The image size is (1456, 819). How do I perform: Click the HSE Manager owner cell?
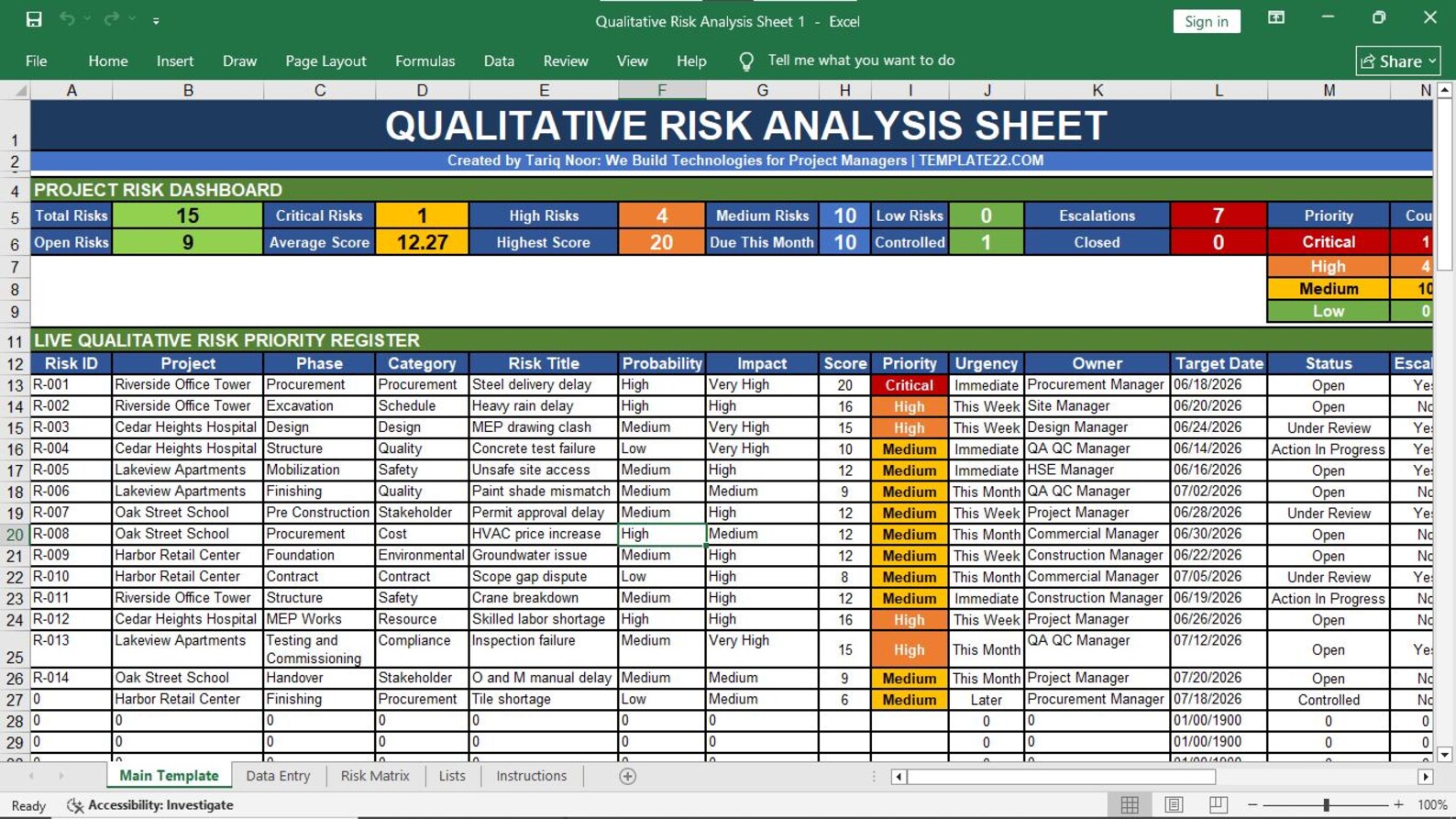click(1098, 470)
